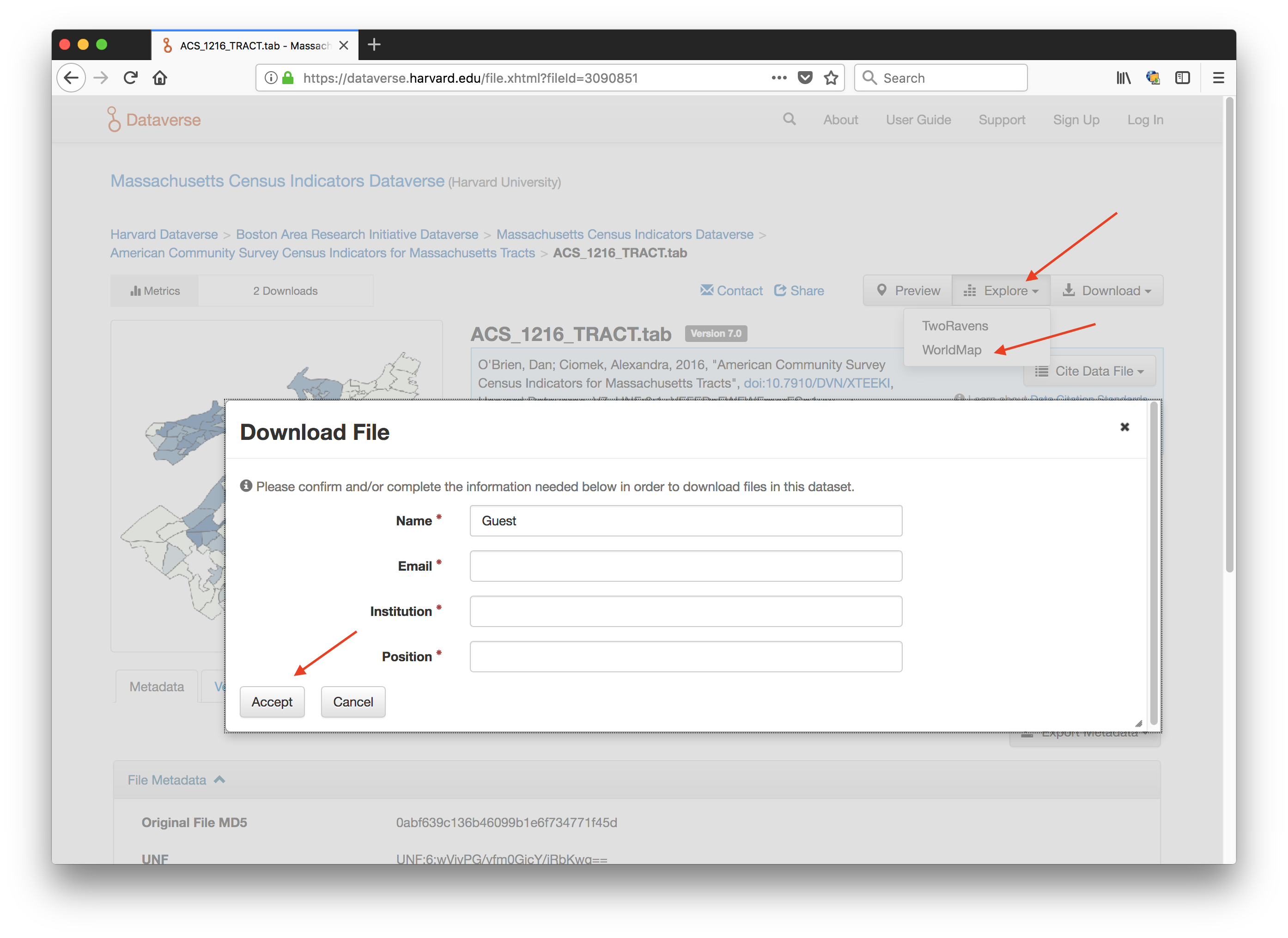Click the page vertical scrollbar
Viewport: 1288px width, 938px height.
pyautogui.click(x=1229, y=335)
